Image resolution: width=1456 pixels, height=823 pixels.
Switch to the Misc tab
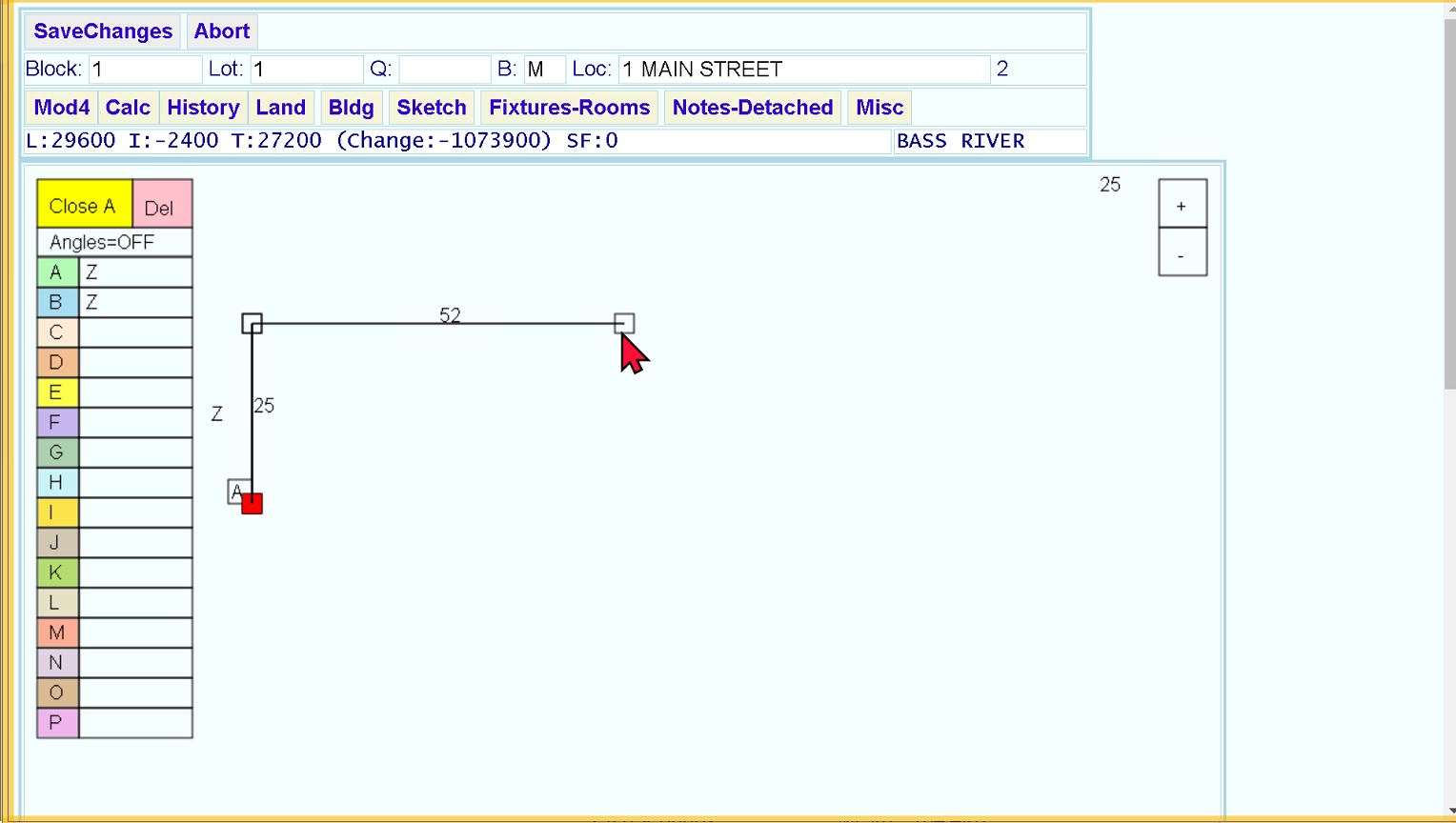click(x=880, y=108)
